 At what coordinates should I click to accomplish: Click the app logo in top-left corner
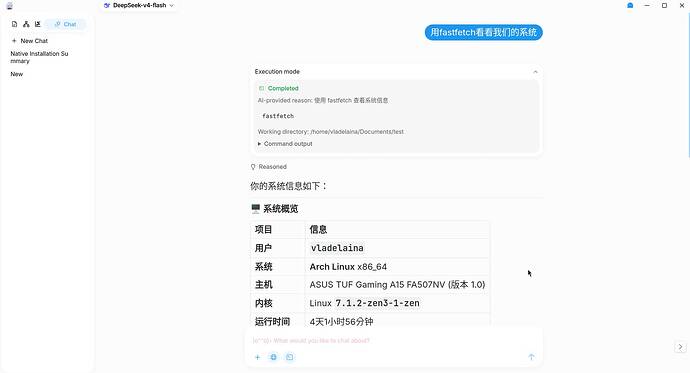tap(9, 6)
